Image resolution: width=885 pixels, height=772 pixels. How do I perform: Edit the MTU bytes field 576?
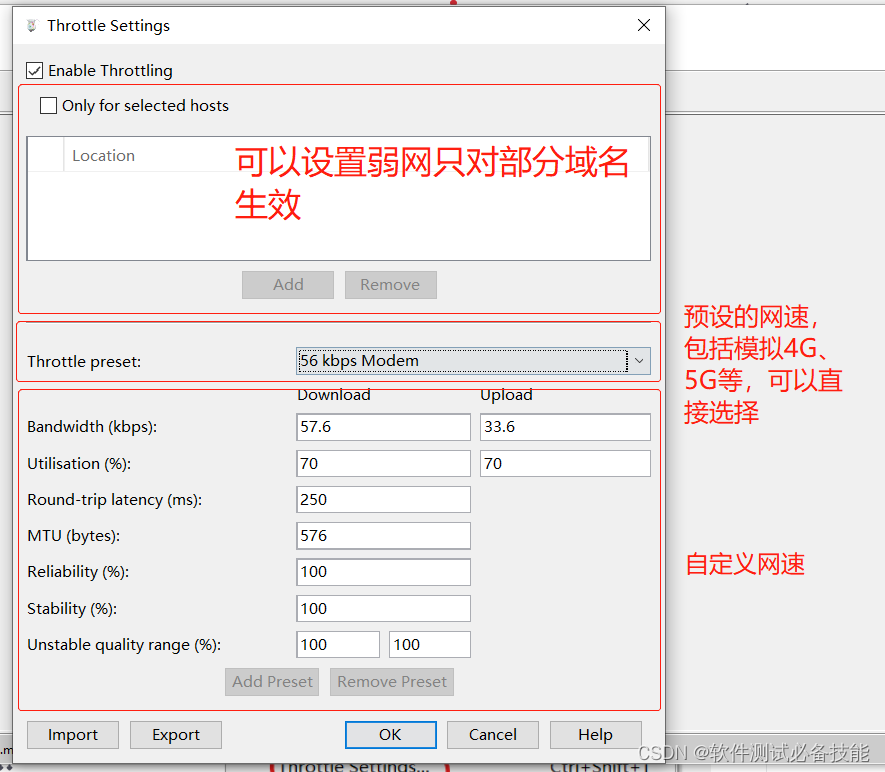point(383,536)
